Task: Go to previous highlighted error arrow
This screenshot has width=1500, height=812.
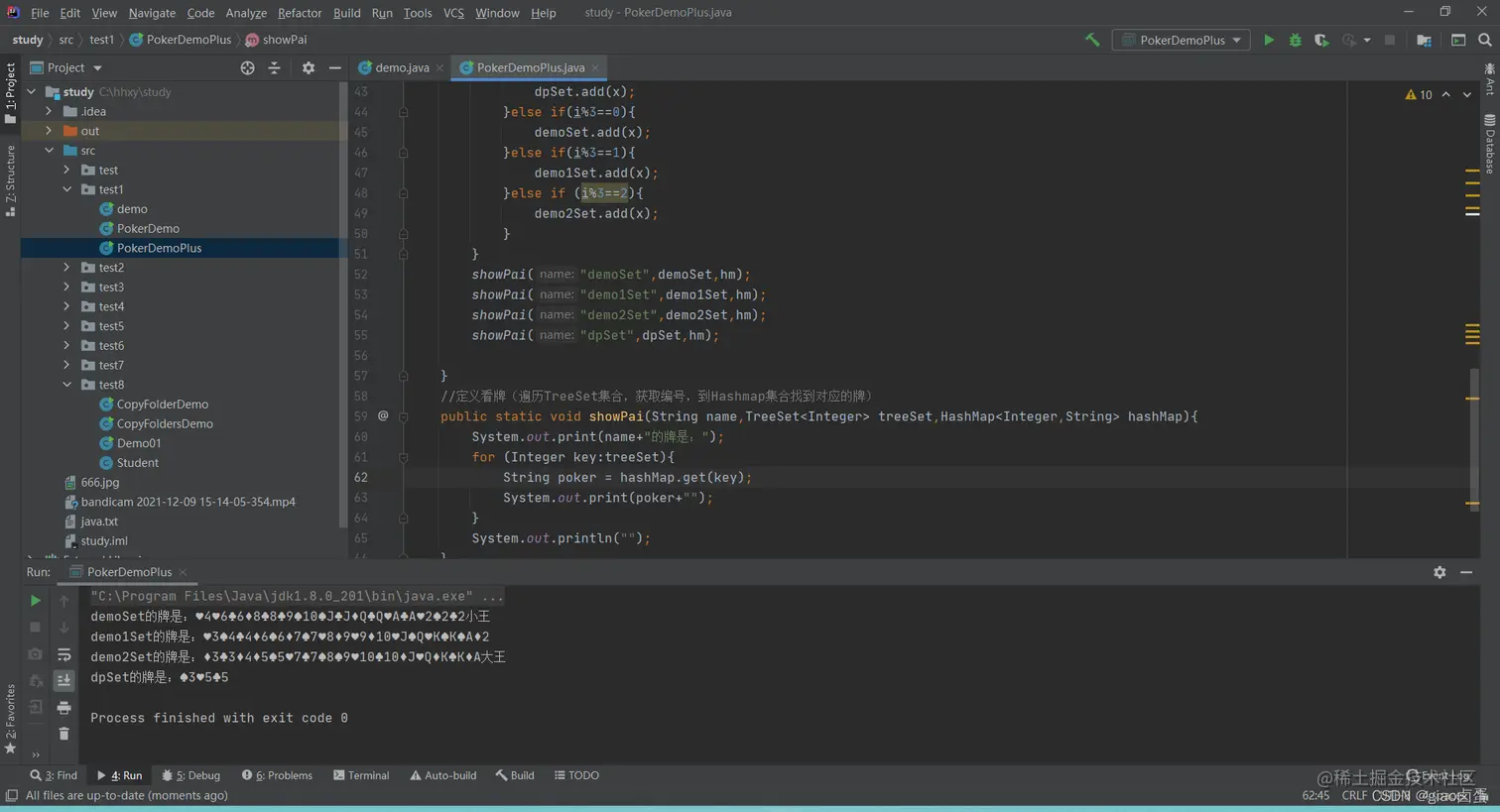Action: coord(1446,94)
